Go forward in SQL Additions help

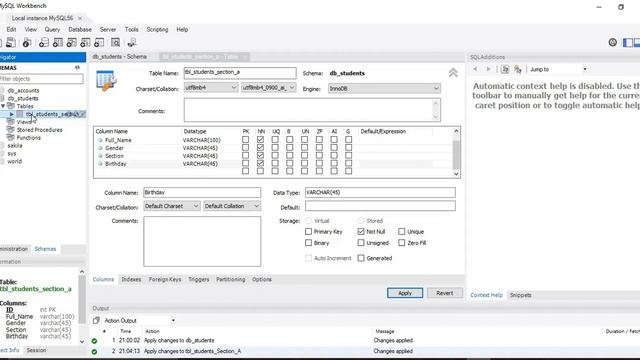pyautogui.click(x=488, y=69)
